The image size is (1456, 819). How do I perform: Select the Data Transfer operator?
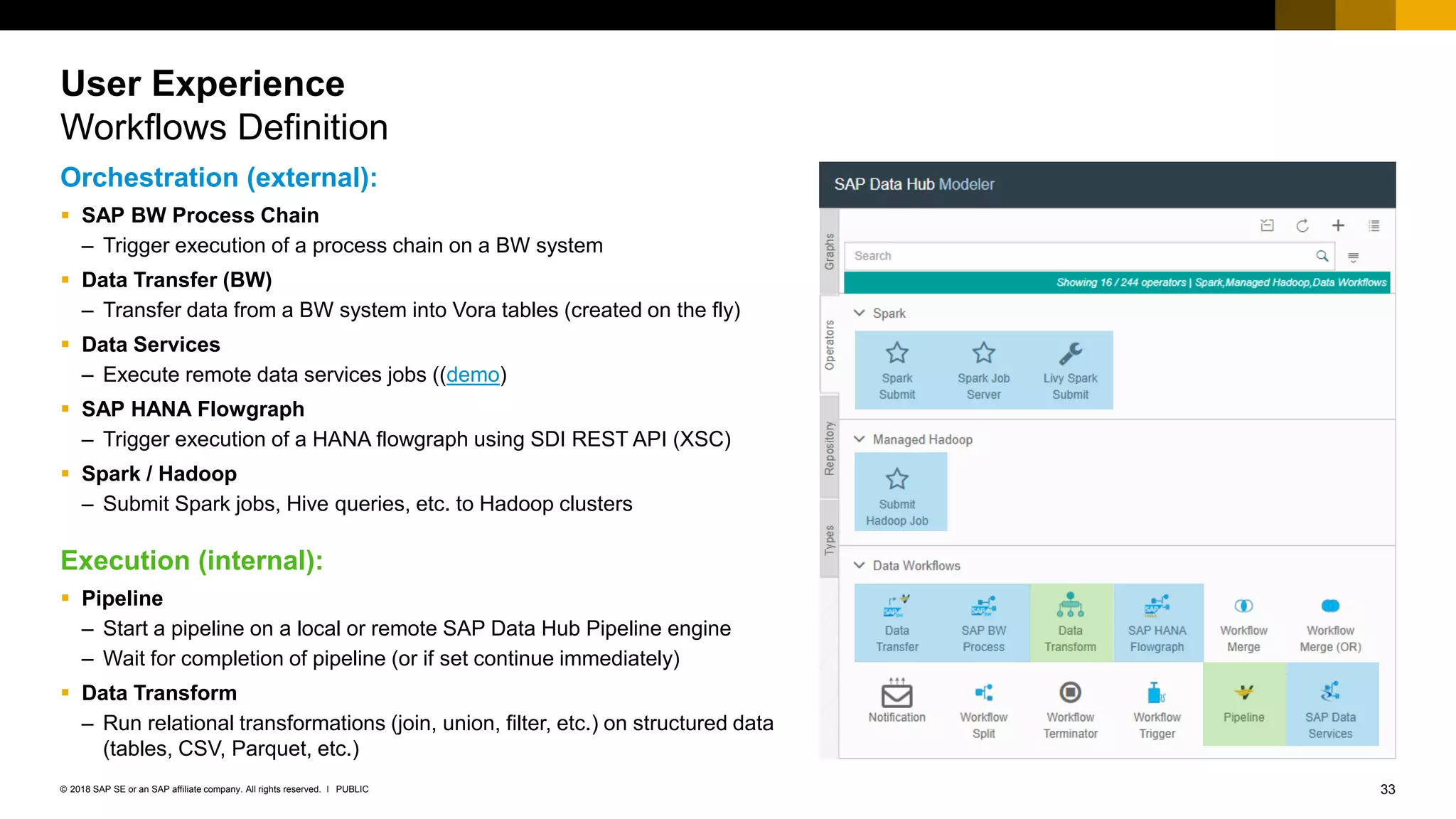click(897, 623)
